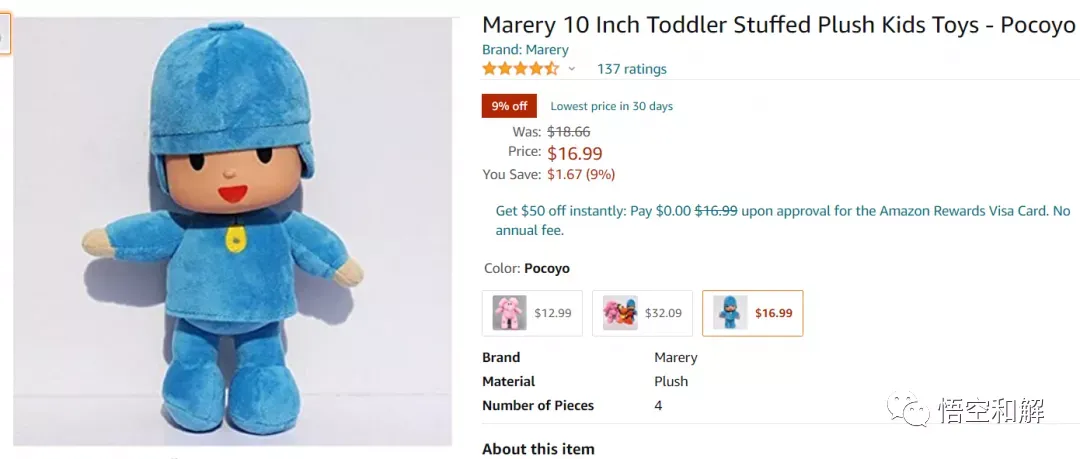Select the $32.09 plush set option
The width and height of the screenshot is (1080, 459).
point(642,313)
